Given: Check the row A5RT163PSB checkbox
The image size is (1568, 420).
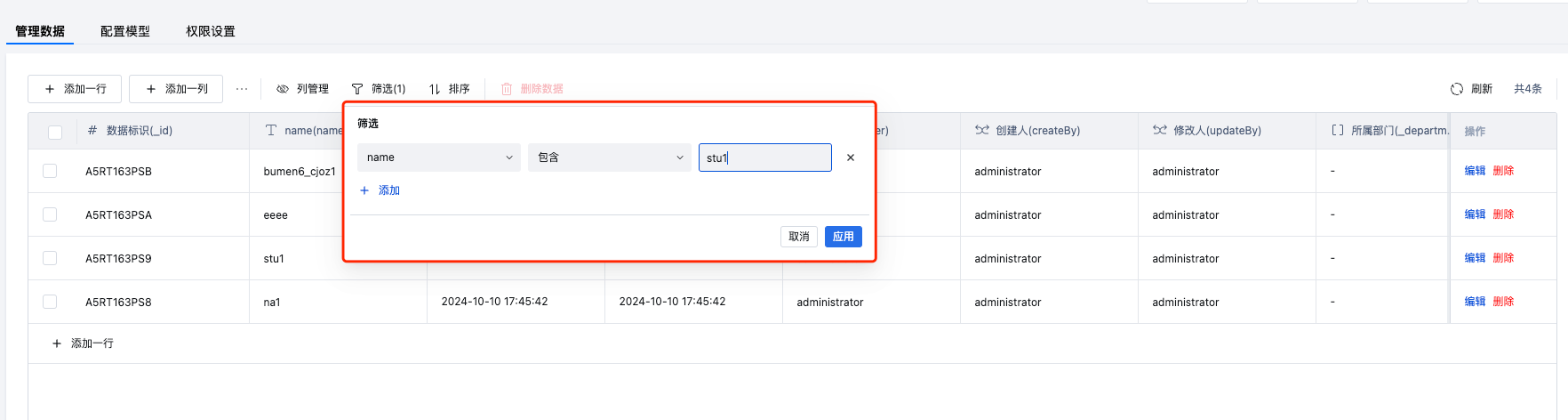Looking at the screenshot, I should [x=50, y=171].
